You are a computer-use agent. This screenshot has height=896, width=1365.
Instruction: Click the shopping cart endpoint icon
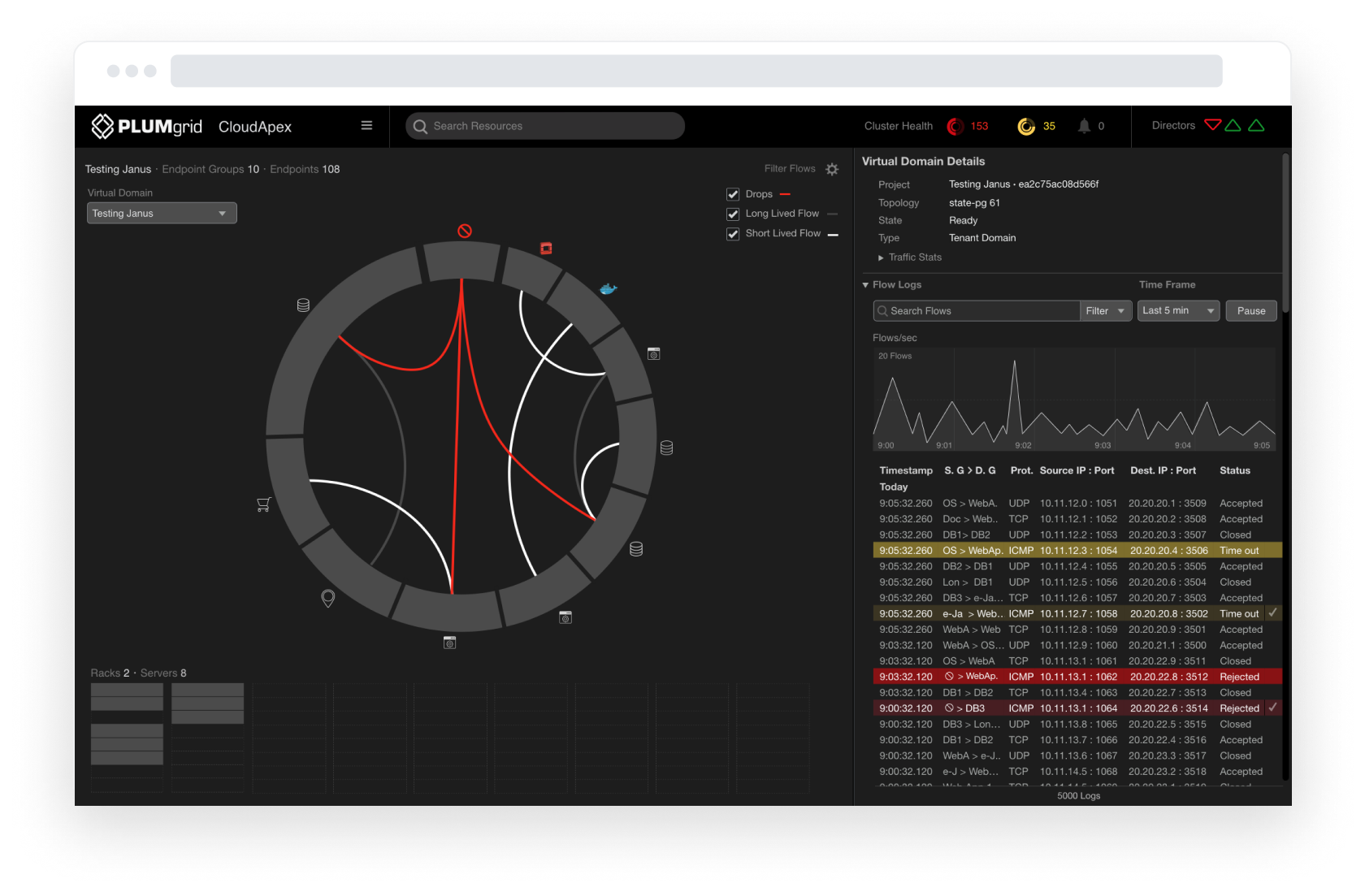pos(263,504)
